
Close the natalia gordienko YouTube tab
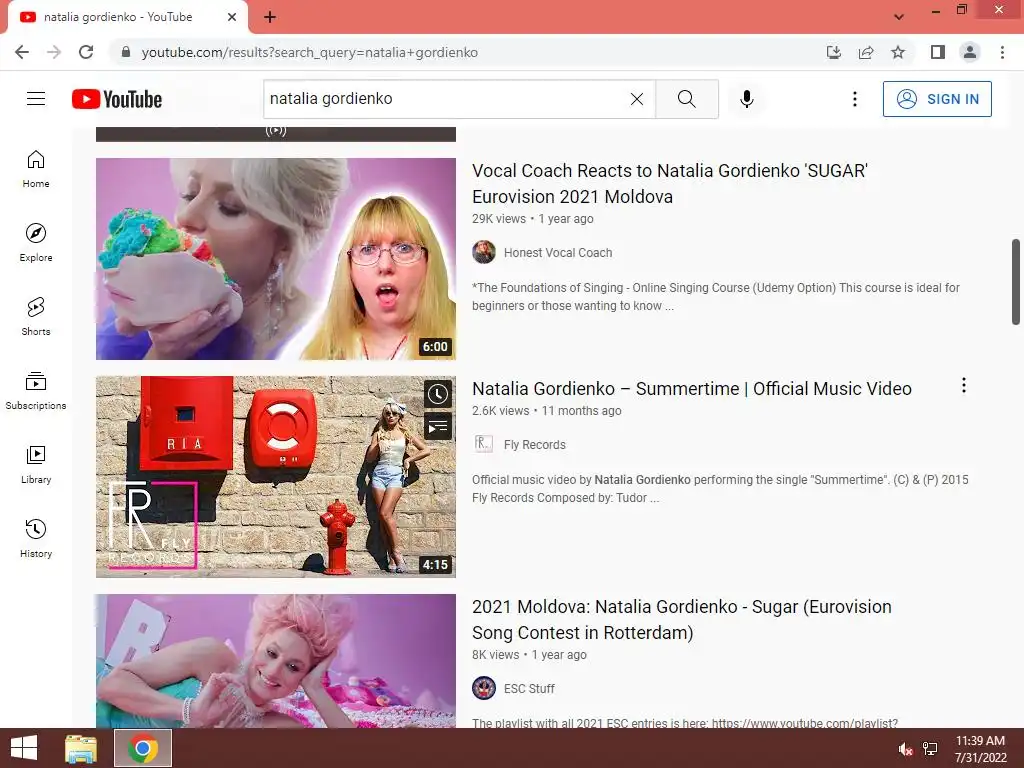(x=232, y=17)
